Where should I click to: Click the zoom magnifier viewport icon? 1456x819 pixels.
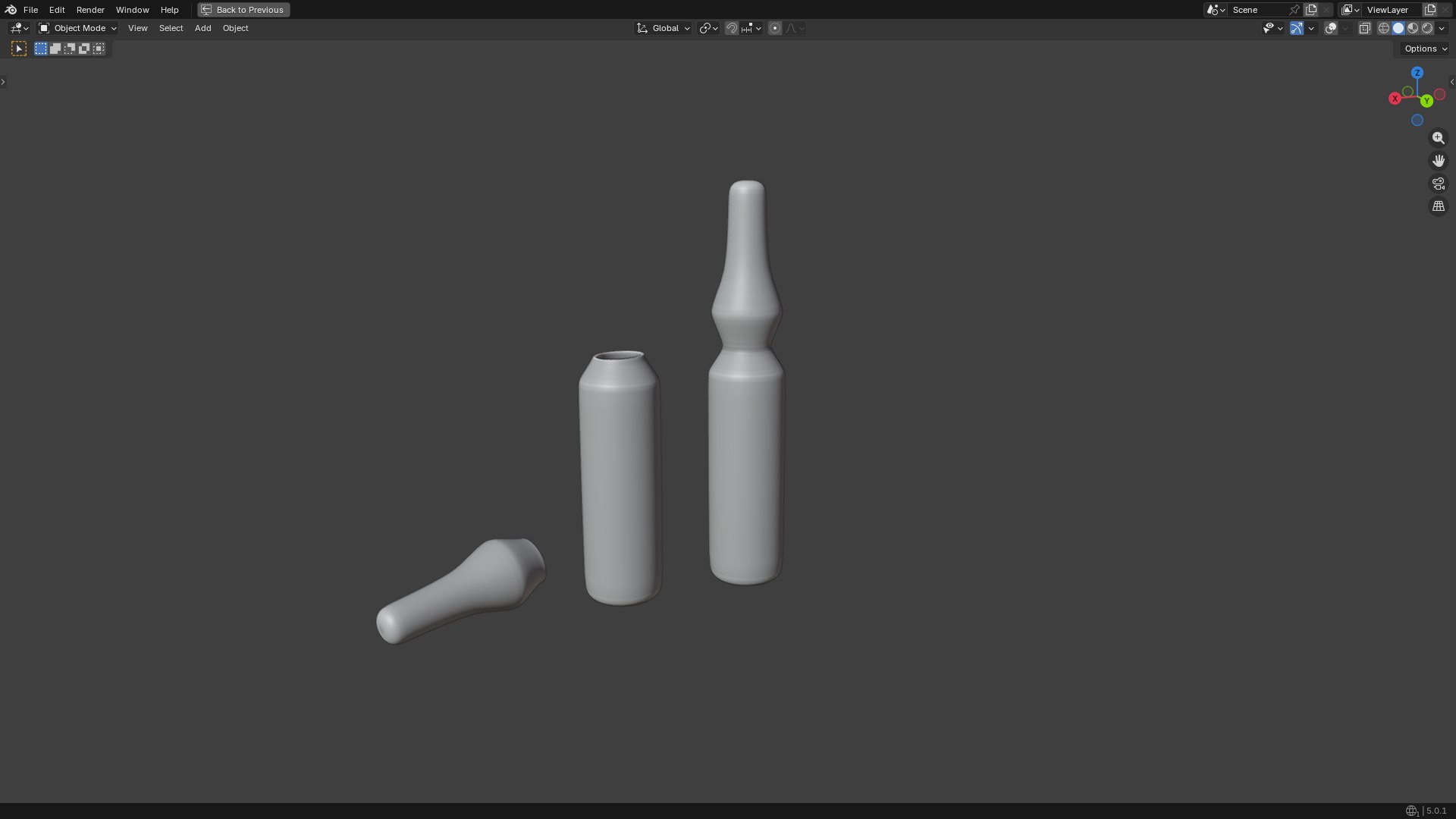click(1438, 138)
